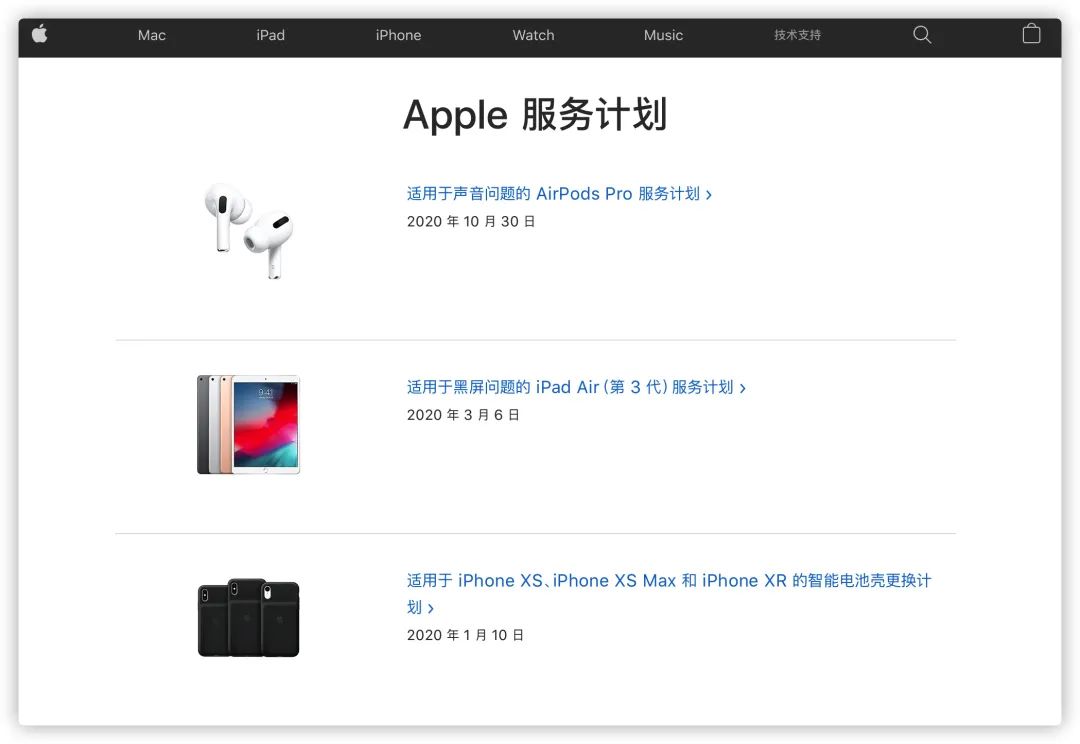Select Watch in the navigation bar
The image size is (1080, 744).
pyautogui.click(x=533, y=35)
